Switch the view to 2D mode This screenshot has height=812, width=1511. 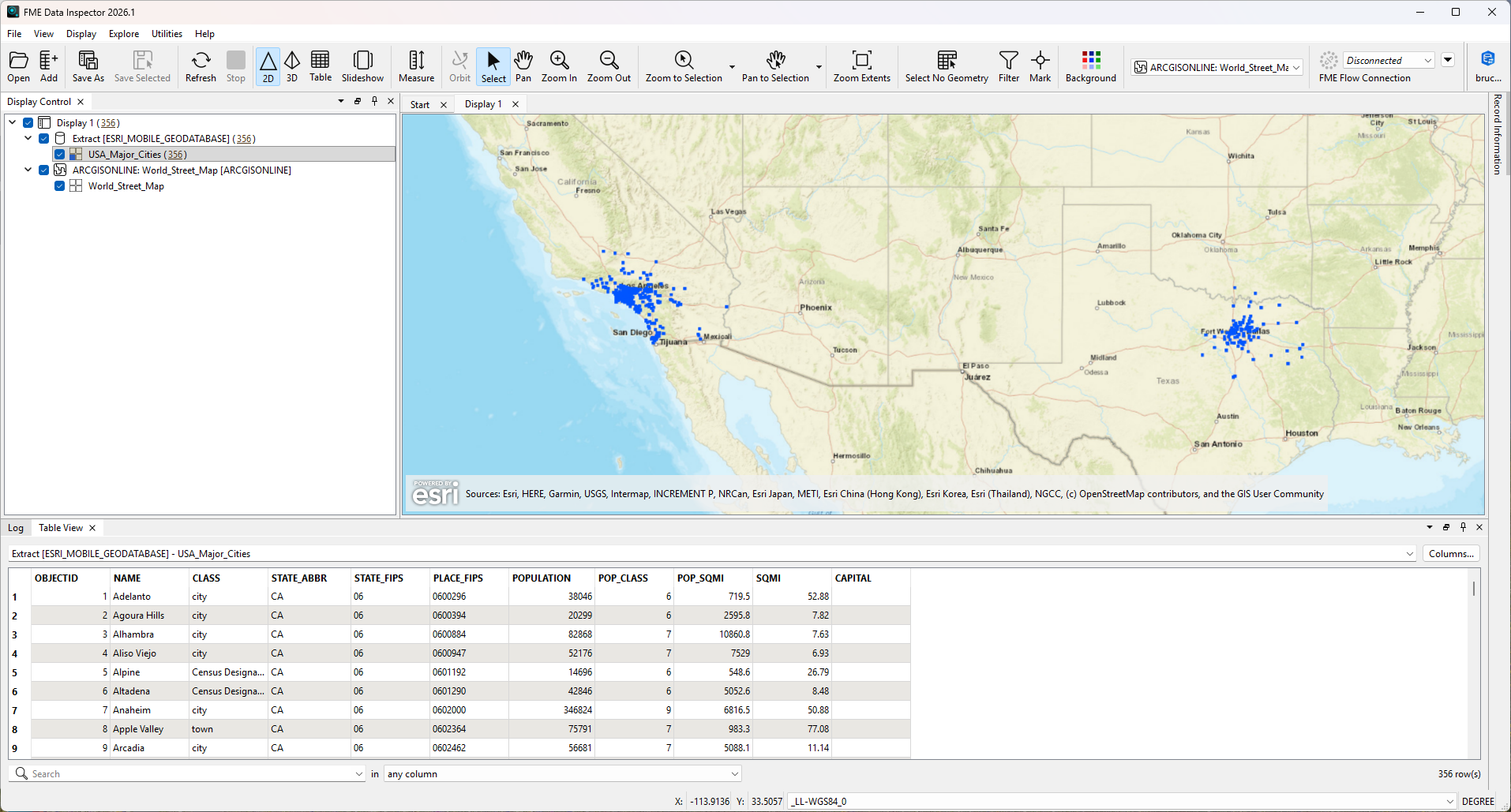[x=268, y=66]
